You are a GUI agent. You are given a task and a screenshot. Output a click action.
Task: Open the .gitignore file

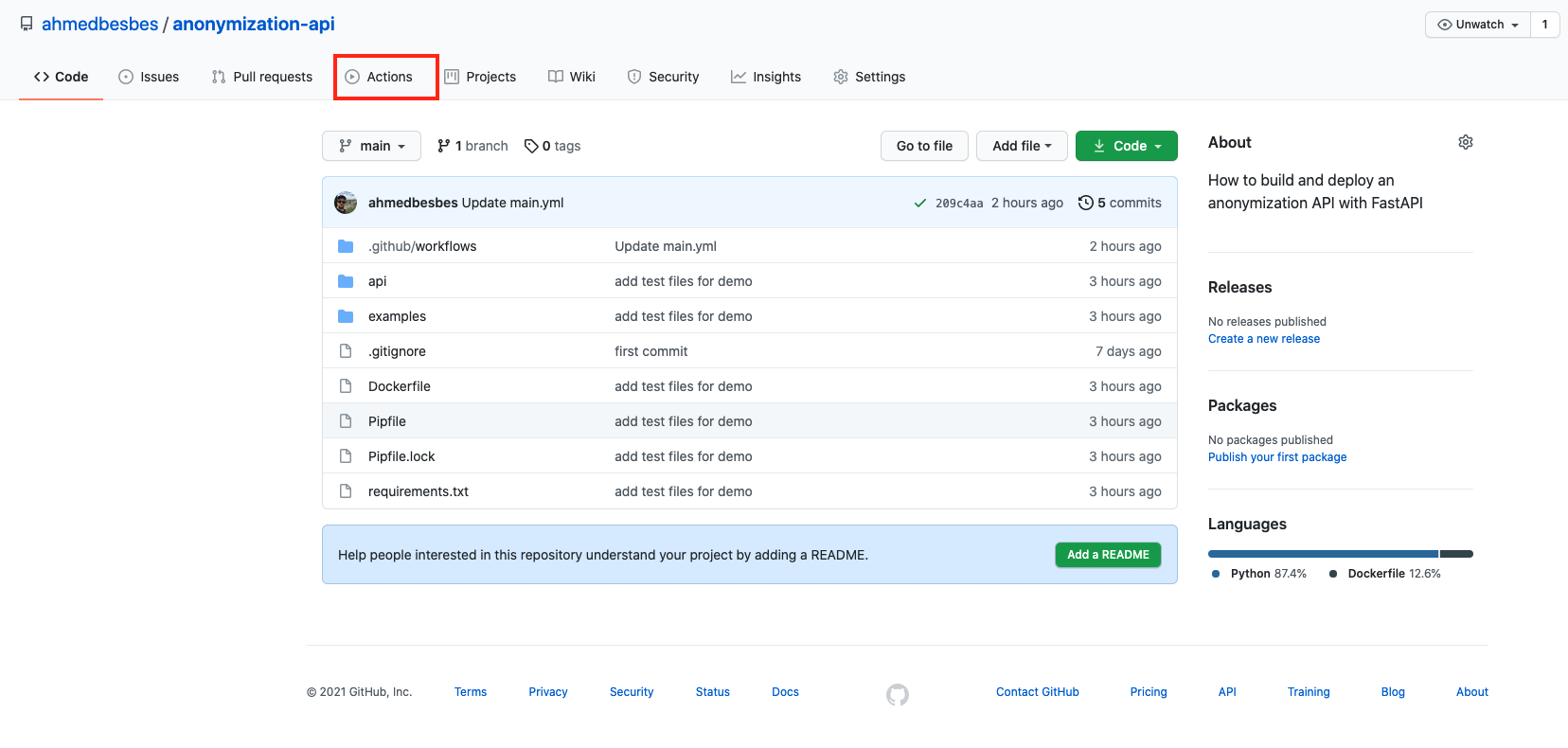[x=397, y=351]
